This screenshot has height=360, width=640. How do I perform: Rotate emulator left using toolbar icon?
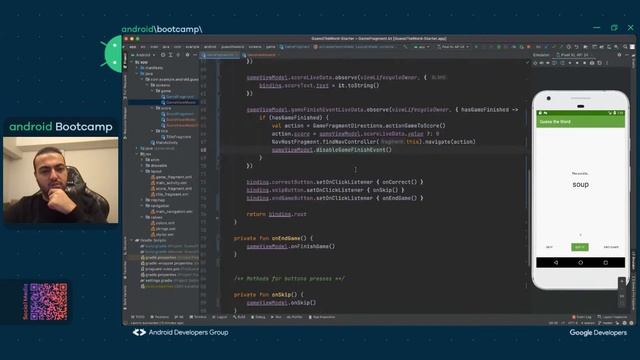tap(554, 63)
